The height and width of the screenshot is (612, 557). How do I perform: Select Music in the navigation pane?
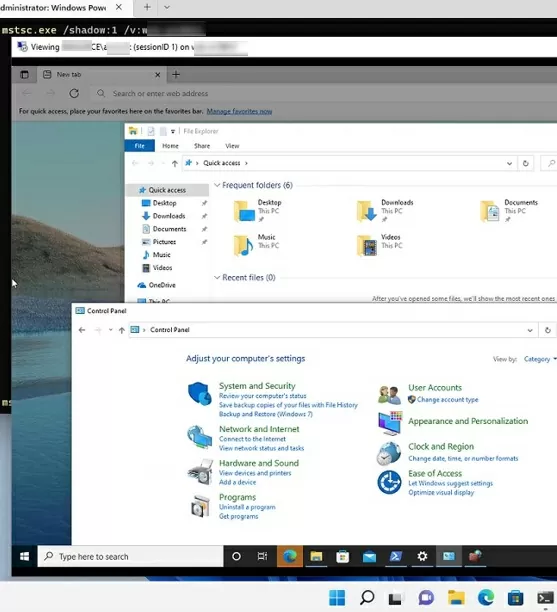[161, 254]
